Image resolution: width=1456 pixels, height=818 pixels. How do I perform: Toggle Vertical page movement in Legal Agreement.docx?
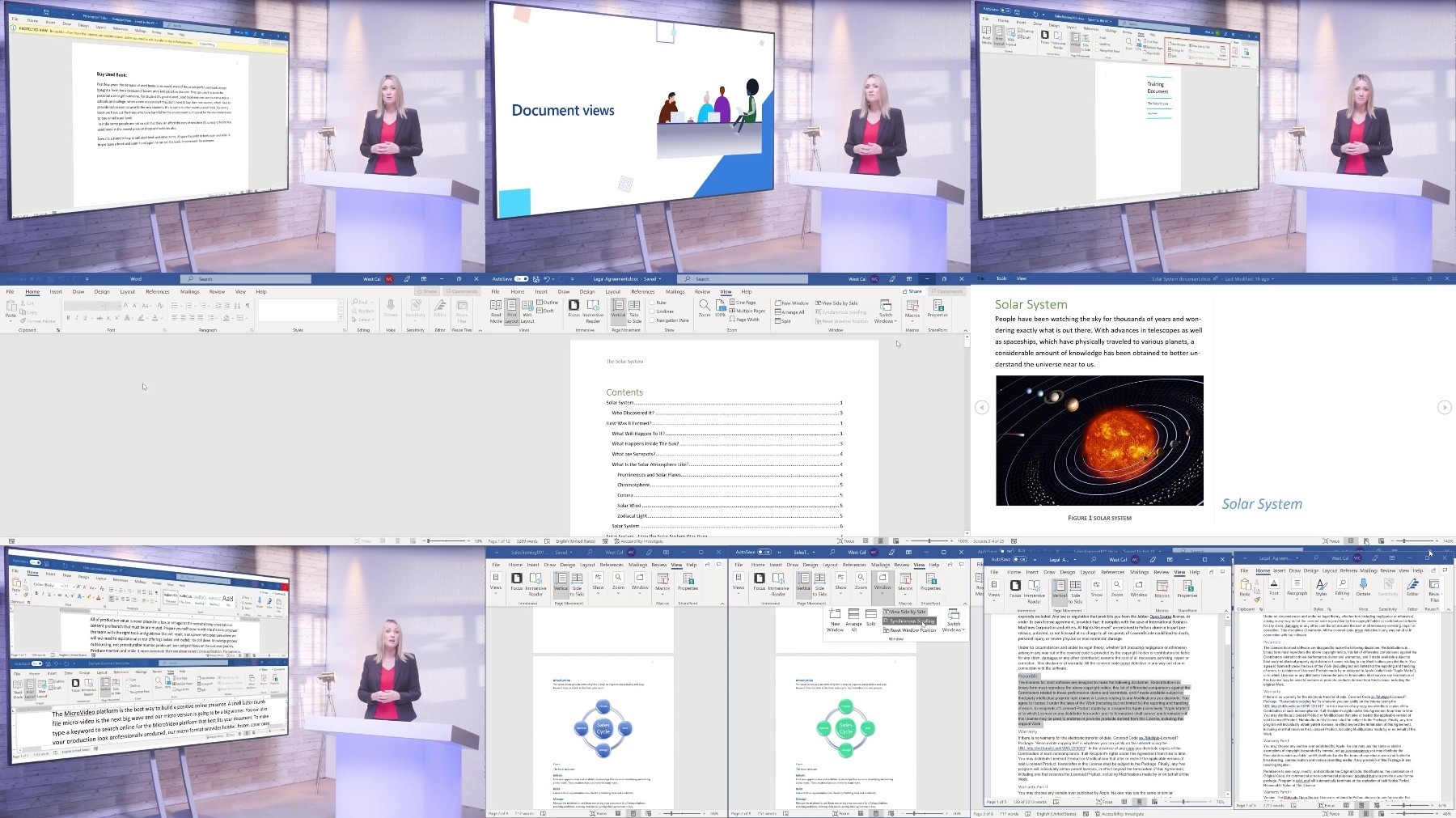[618, 311]
